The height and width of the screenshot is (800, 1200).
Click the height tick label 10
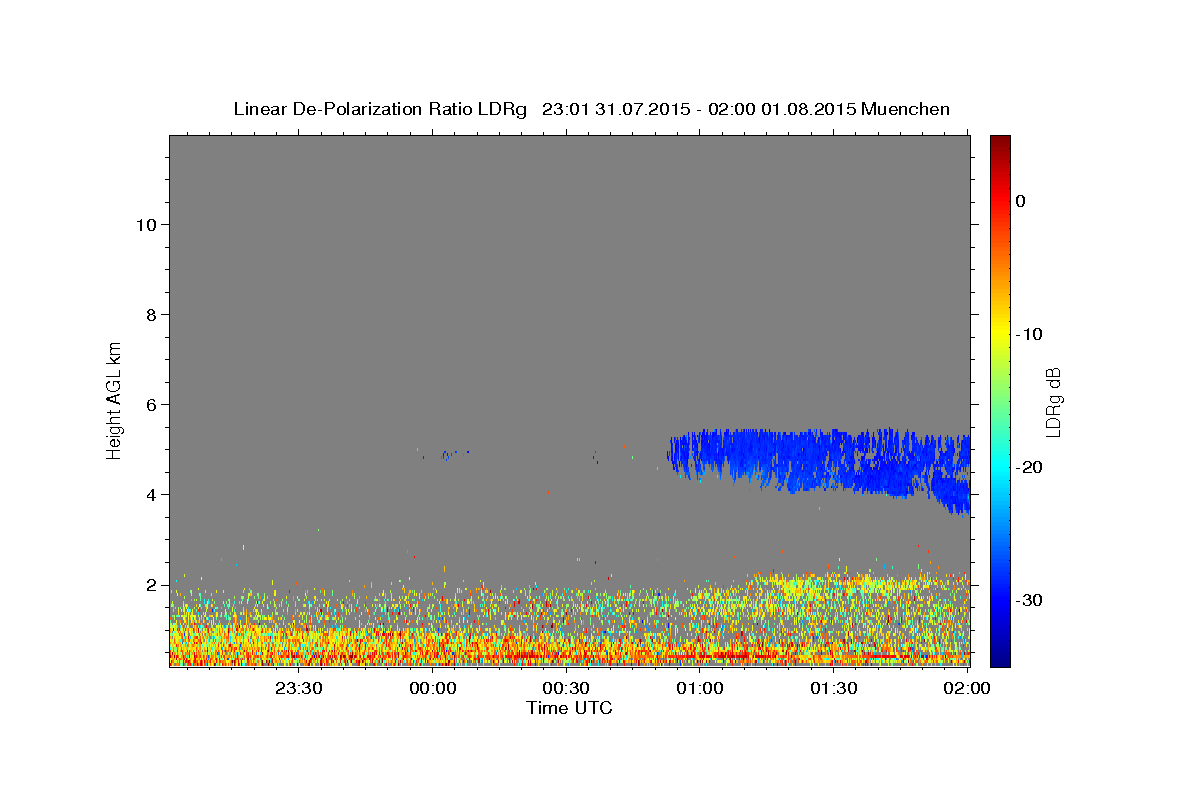point(146,225)
